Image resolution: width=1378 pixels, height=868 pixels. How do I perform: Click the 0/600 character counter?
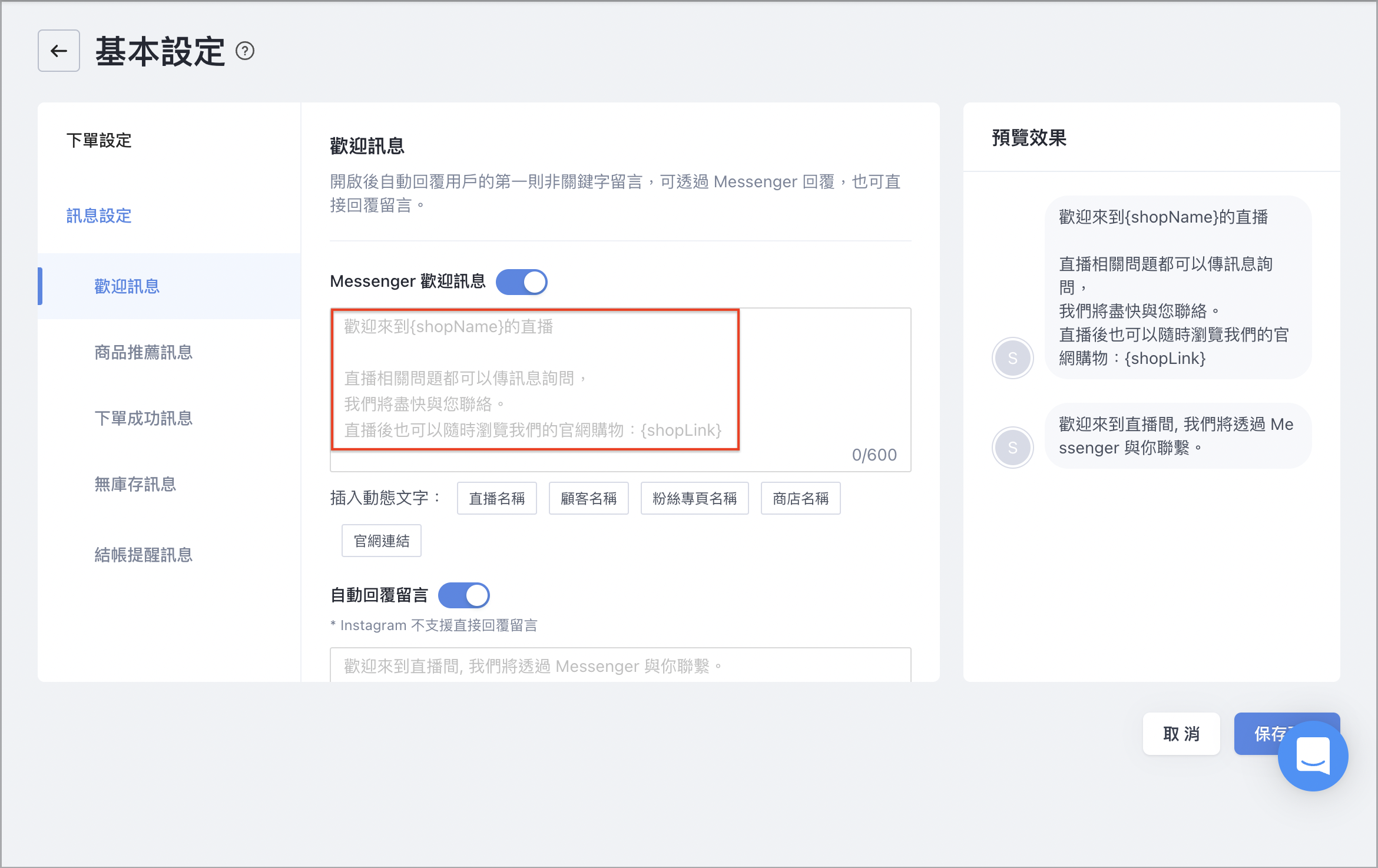874,455
